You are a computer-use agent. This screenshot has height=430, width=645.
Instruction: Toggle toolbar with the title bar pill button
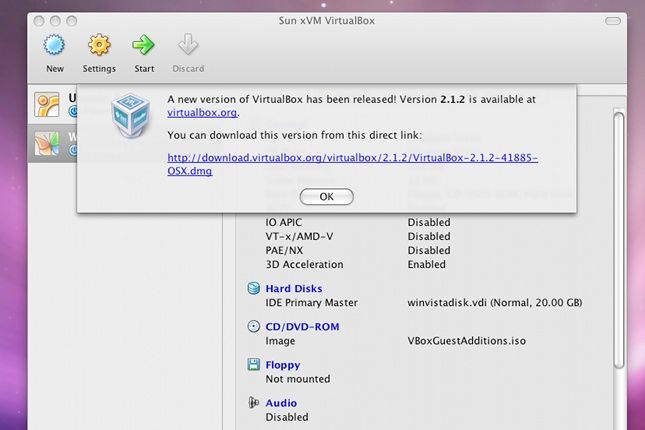click(x=613, y=21)
